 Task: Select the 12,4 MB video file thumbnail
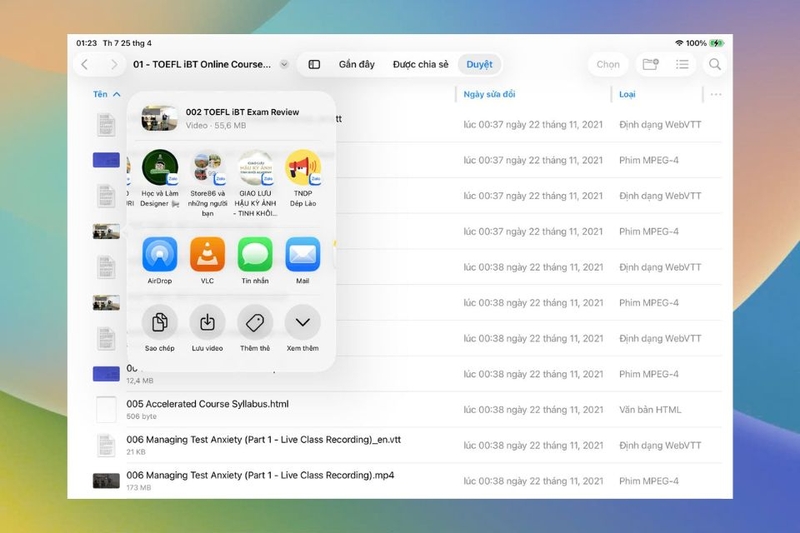106,374
